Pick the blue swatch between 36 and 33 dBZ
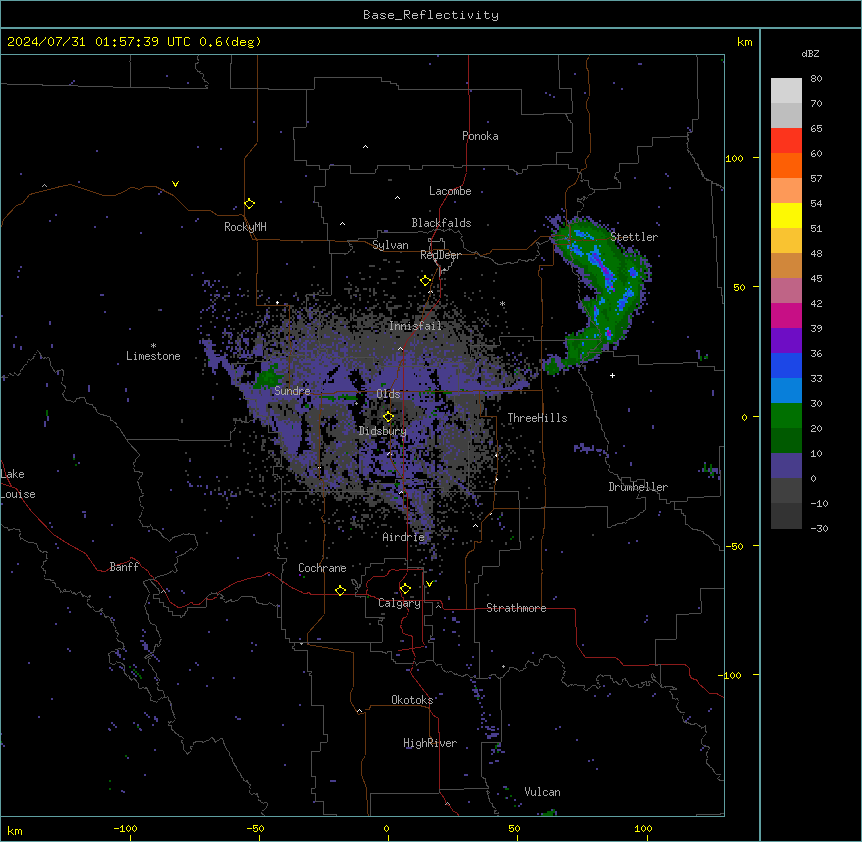 click(x=786, y=365)
